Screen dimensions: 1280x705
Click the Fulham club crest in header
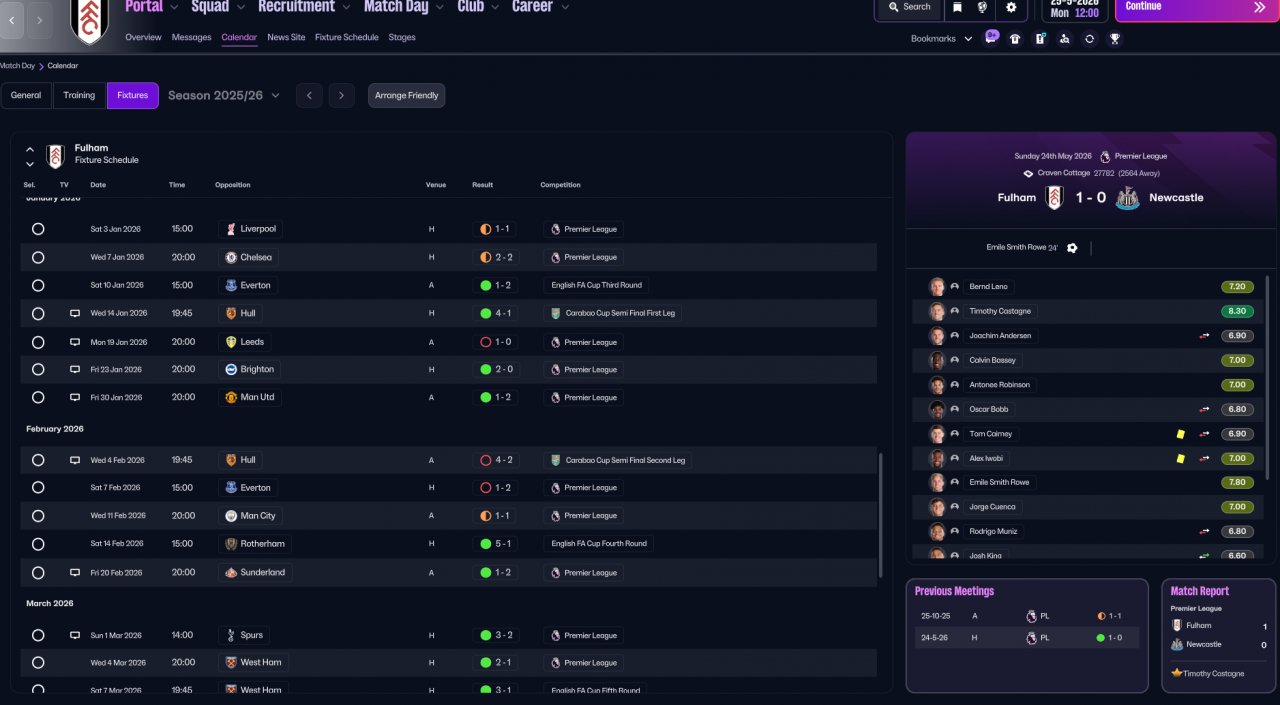pos(90,20)
